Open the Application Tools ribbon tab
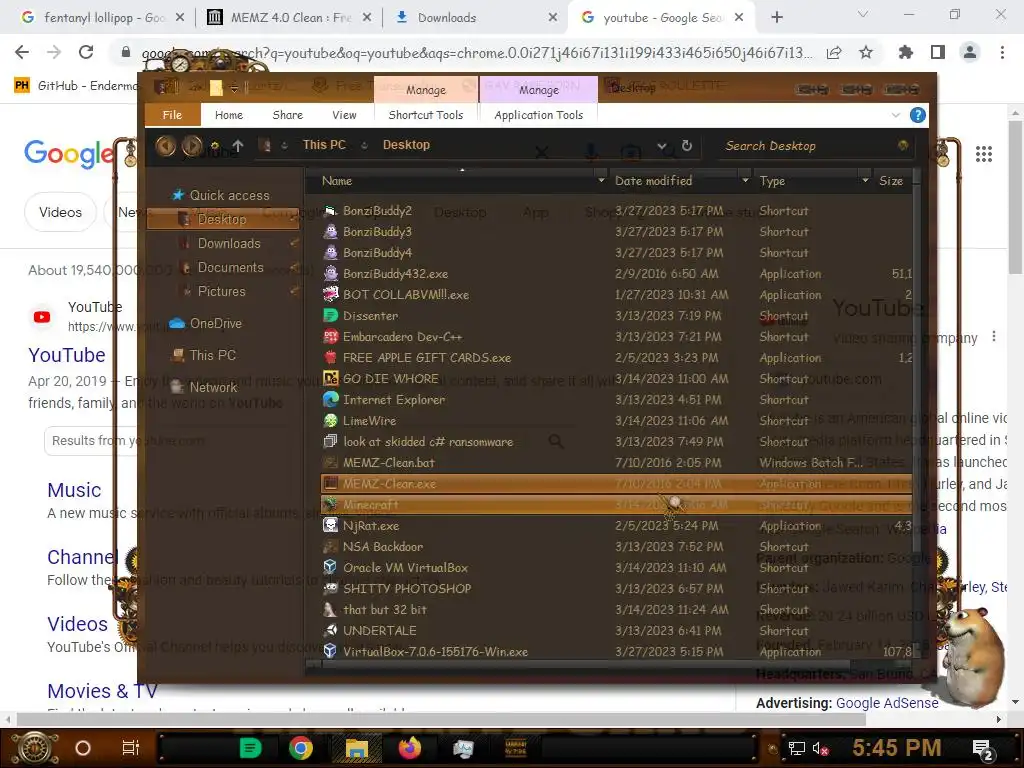1024x768 pixels. click(539, 115)
